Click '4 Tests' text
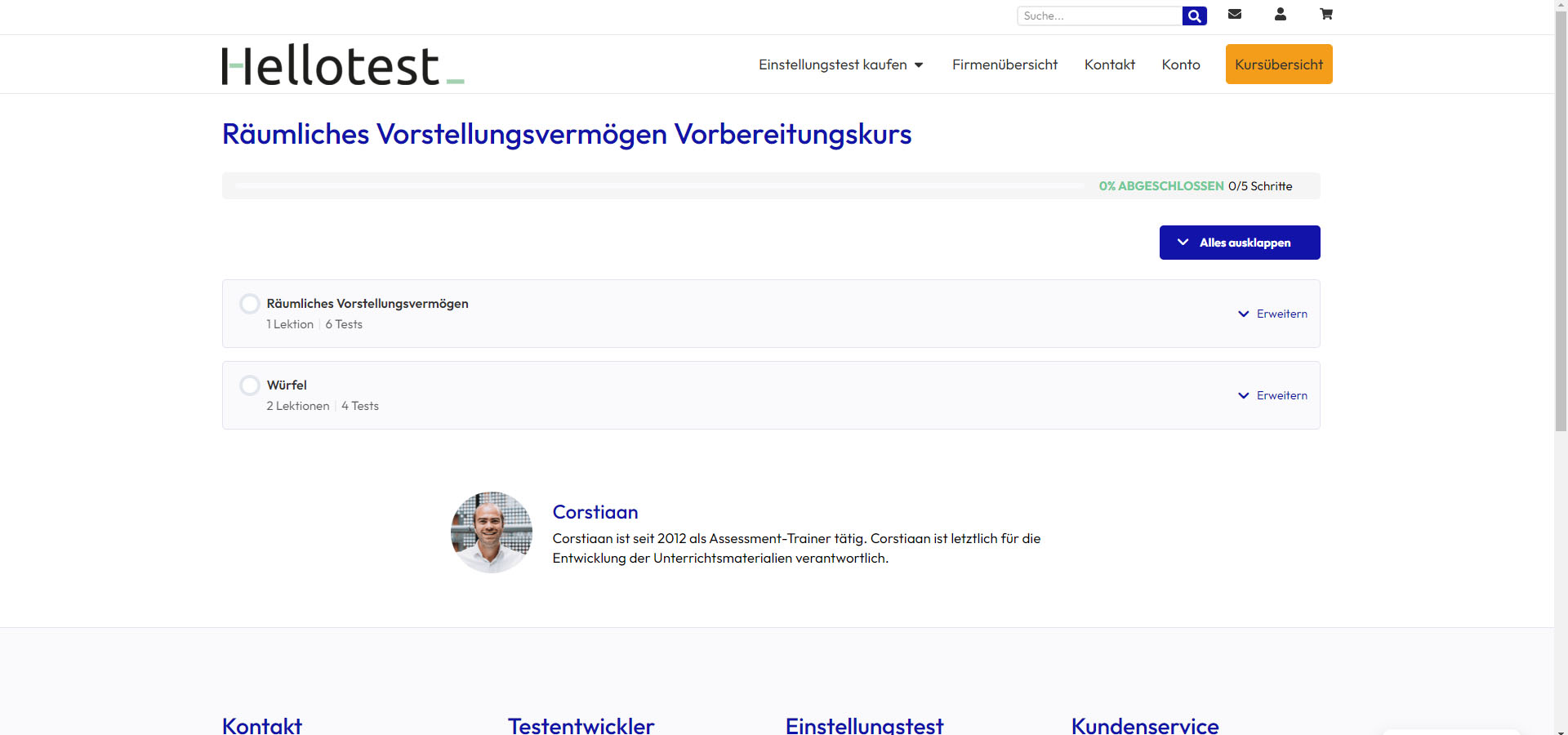Screen dimensions: 1568x735 coord(360,406)
